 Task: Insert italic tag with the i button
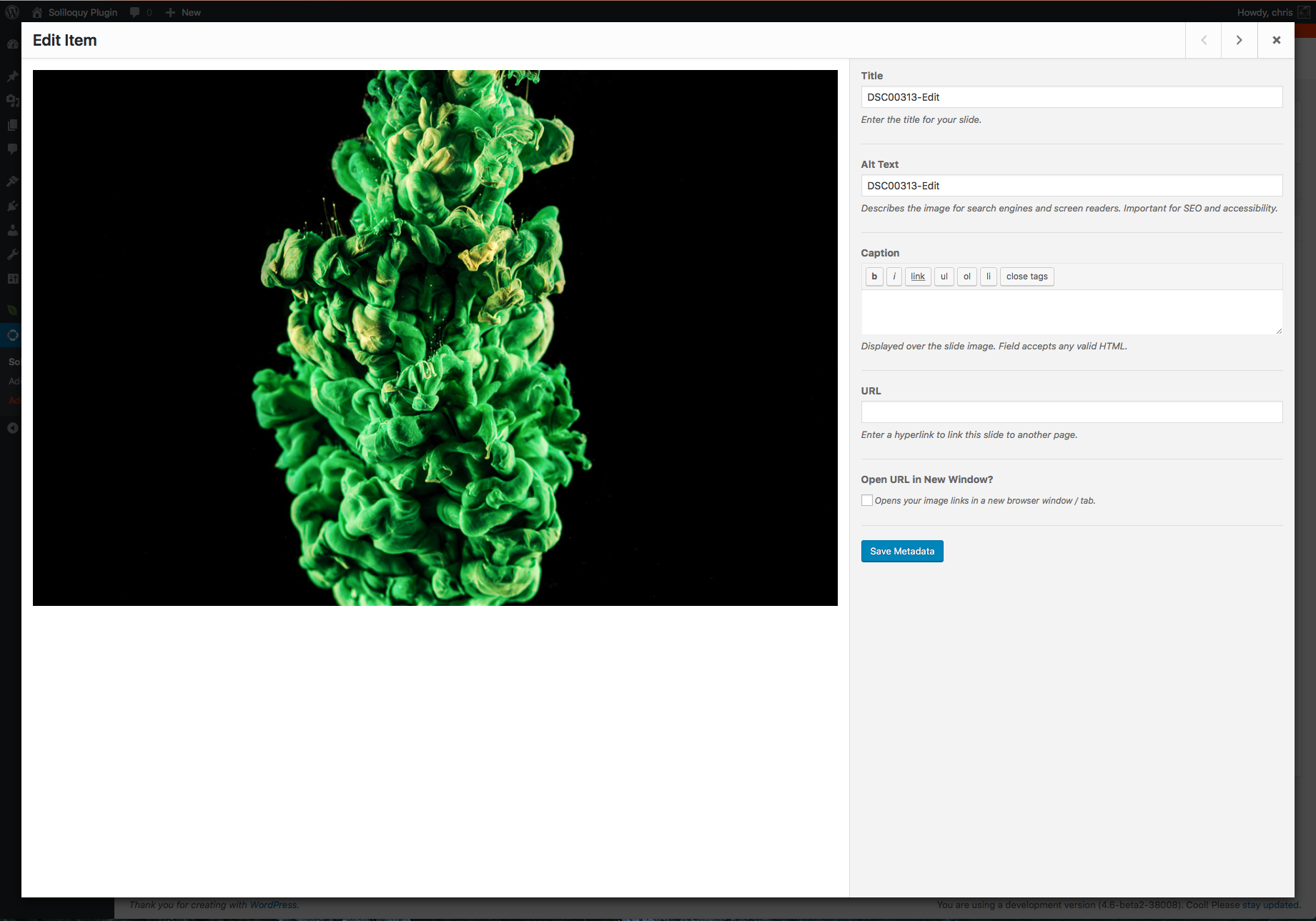point(894,277)
